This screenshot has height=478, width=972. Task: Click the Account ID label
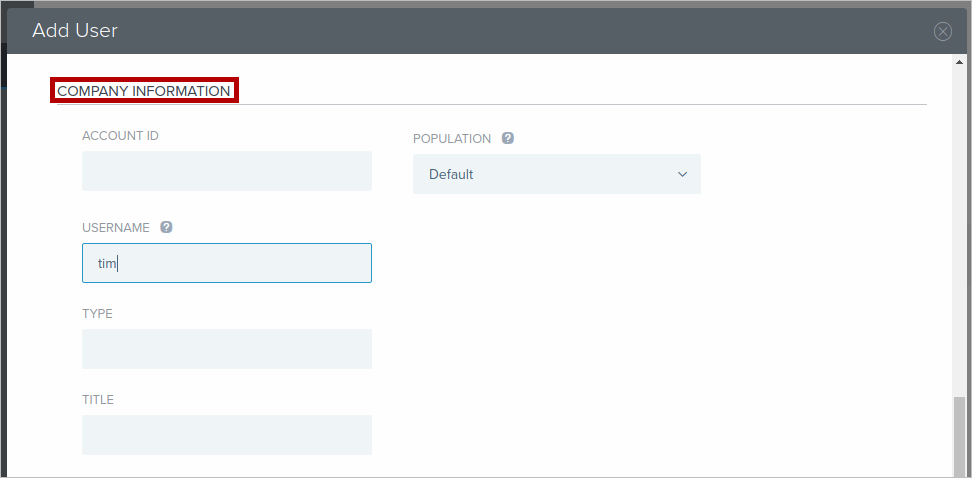click(120, 136)
